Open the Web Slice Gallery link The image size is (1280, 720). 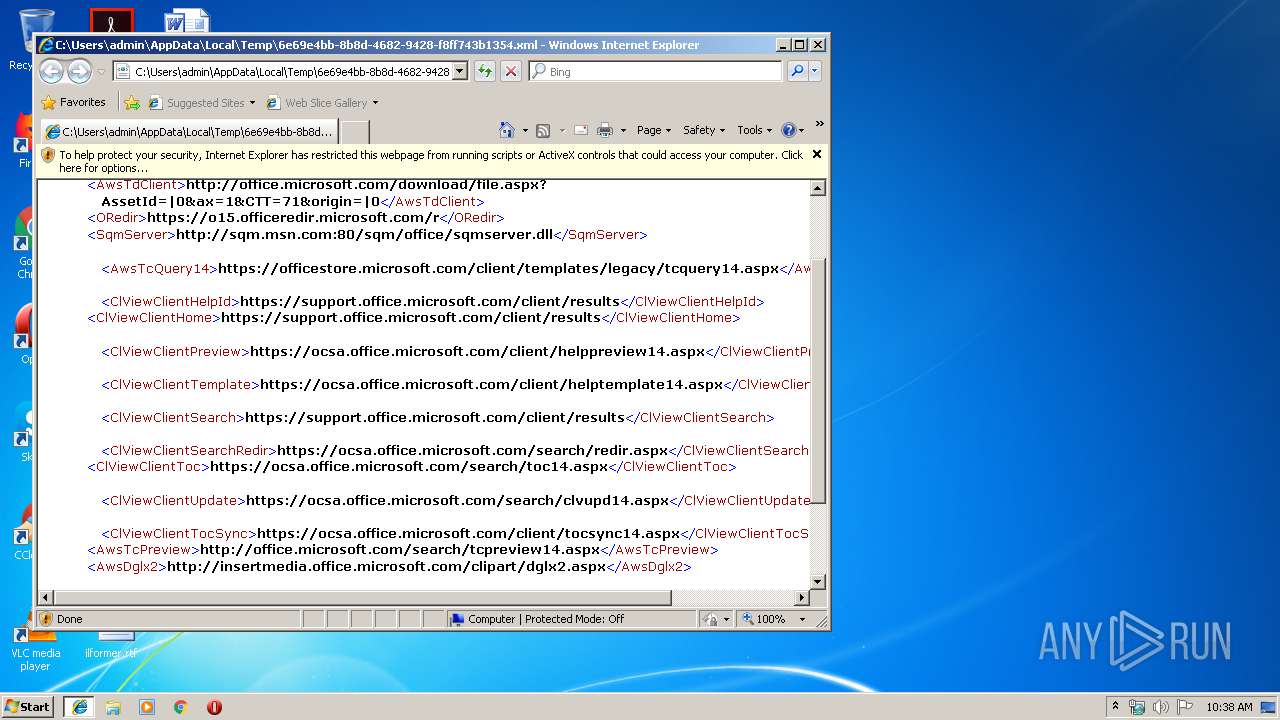(x=317, y=103)
